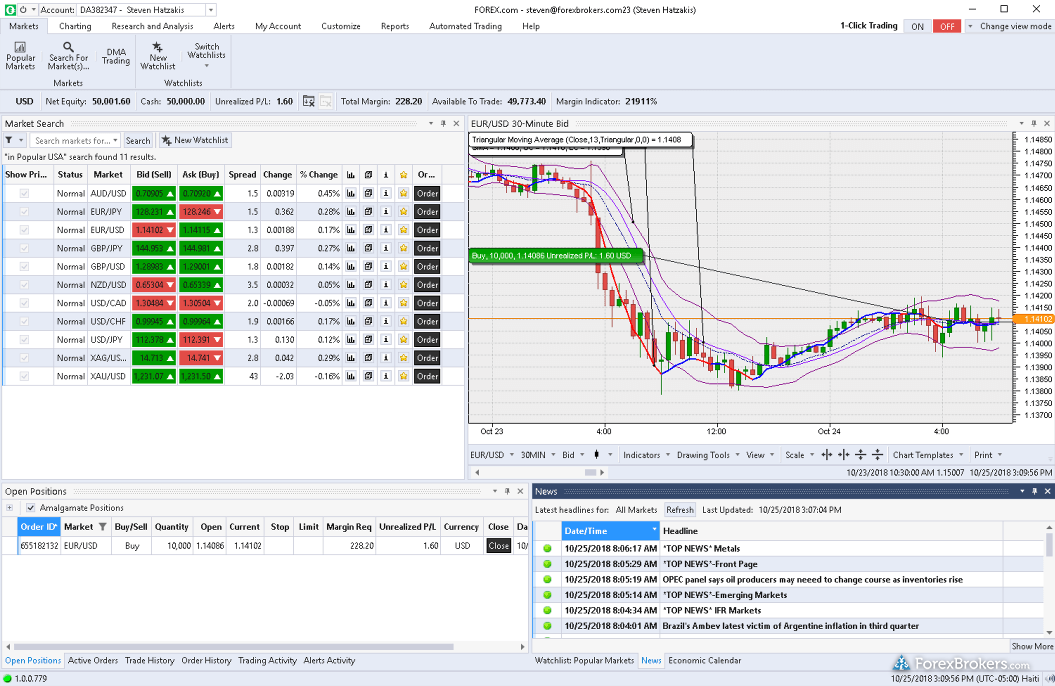Open the Research and Analysis tab
The image size is (1055, 686).
pyautogui.click(x=152, y=26)
